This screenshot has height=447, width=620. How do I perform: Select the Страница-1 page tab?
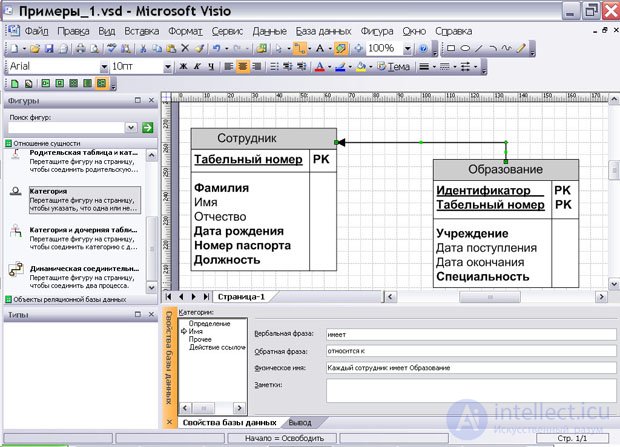pyautogui.click(x=241, y=297)
